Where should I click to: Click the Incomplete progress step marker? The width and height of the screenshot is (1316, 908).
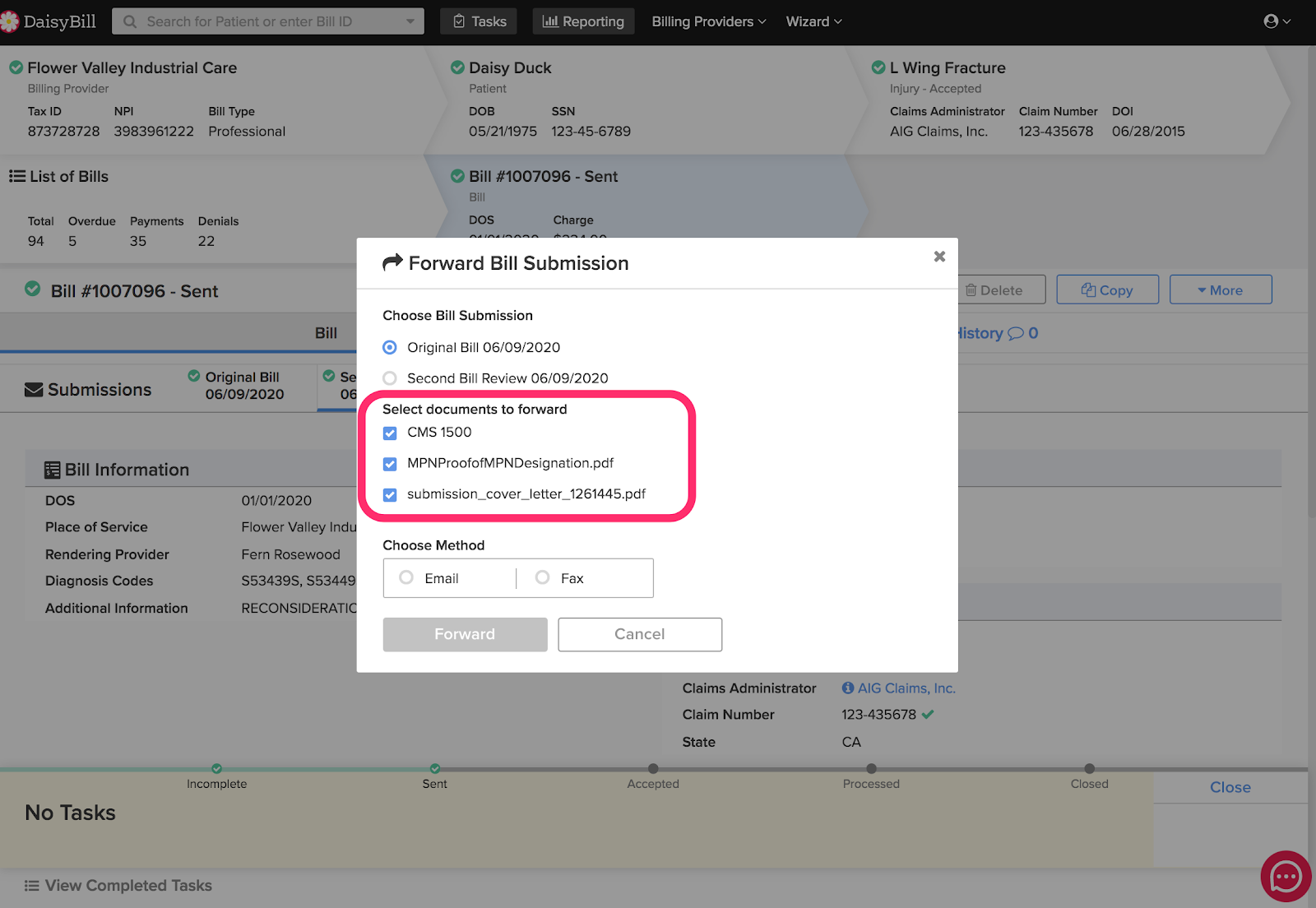(x=216, y=769)
